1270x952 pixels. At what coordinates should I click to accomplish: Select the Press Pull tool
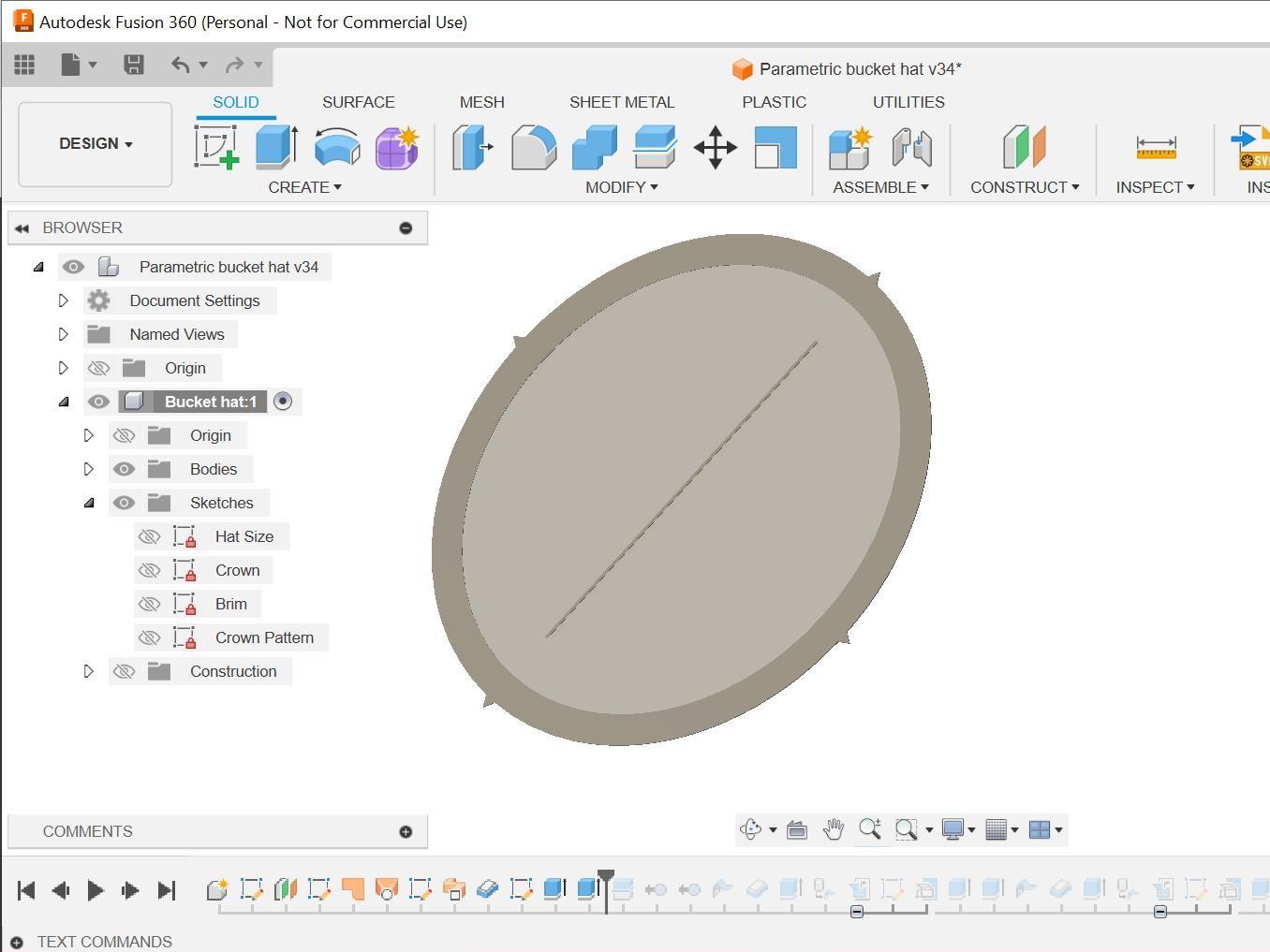tap(473, 148)
